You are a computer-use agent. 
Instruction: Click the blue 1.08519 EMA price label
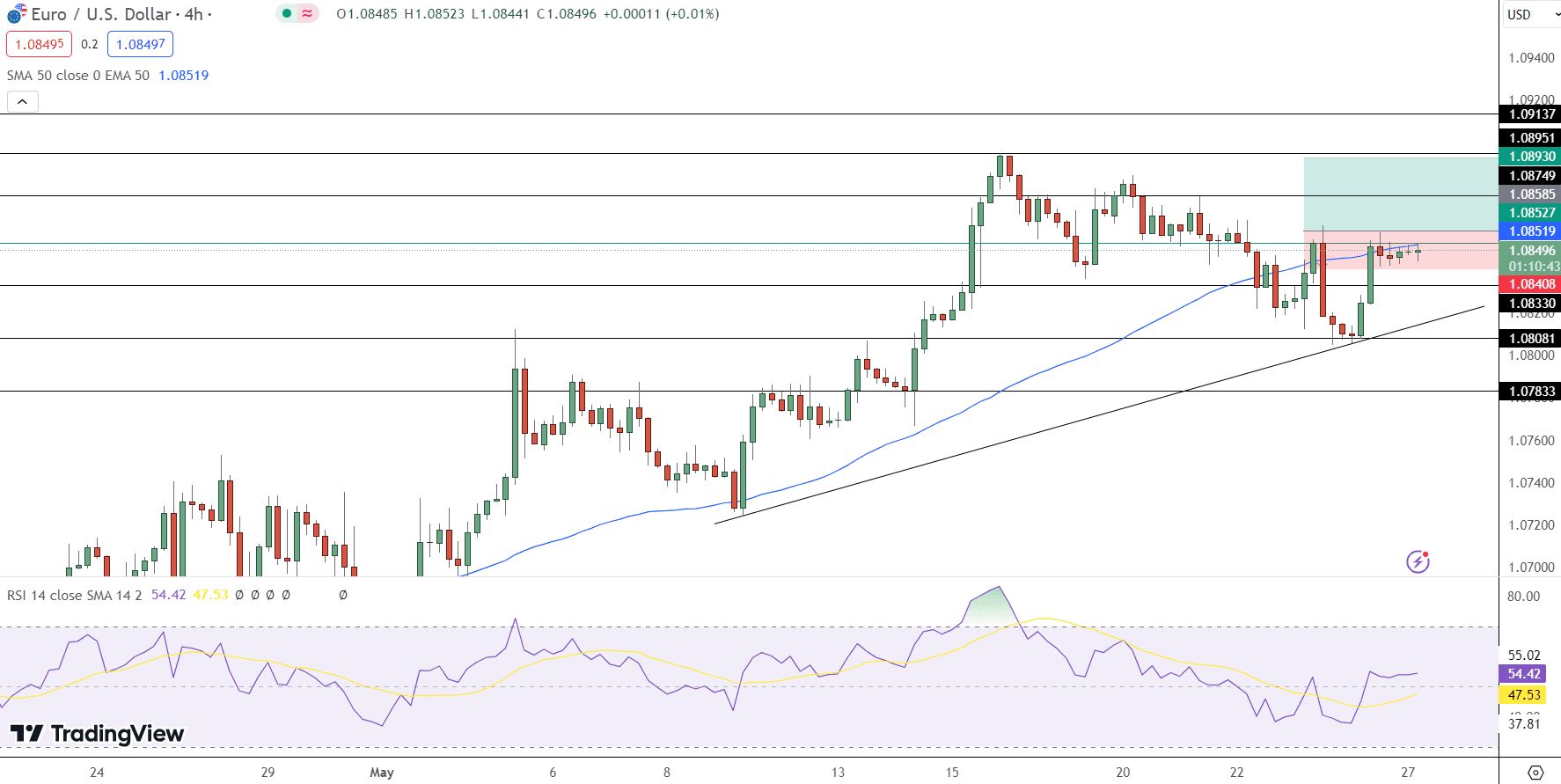[x=1530, y=231]
